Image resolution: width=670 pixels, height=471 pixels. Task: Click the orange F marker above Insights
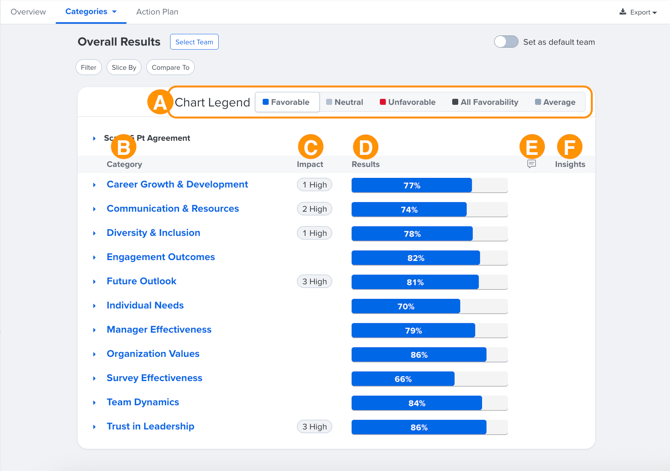pyautogui.click(x=569, y=146)
